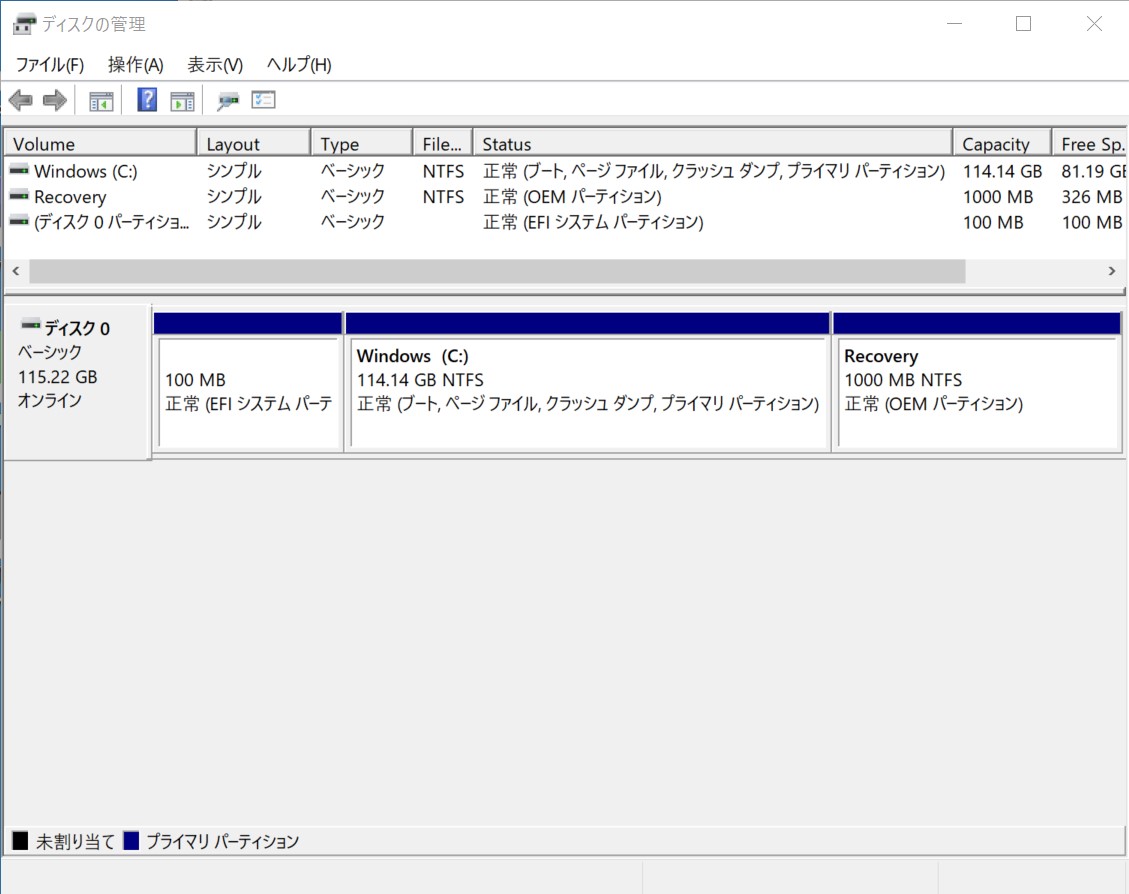
Task: Open the blue Help question mark icon
Action: [x=147, y=100]
